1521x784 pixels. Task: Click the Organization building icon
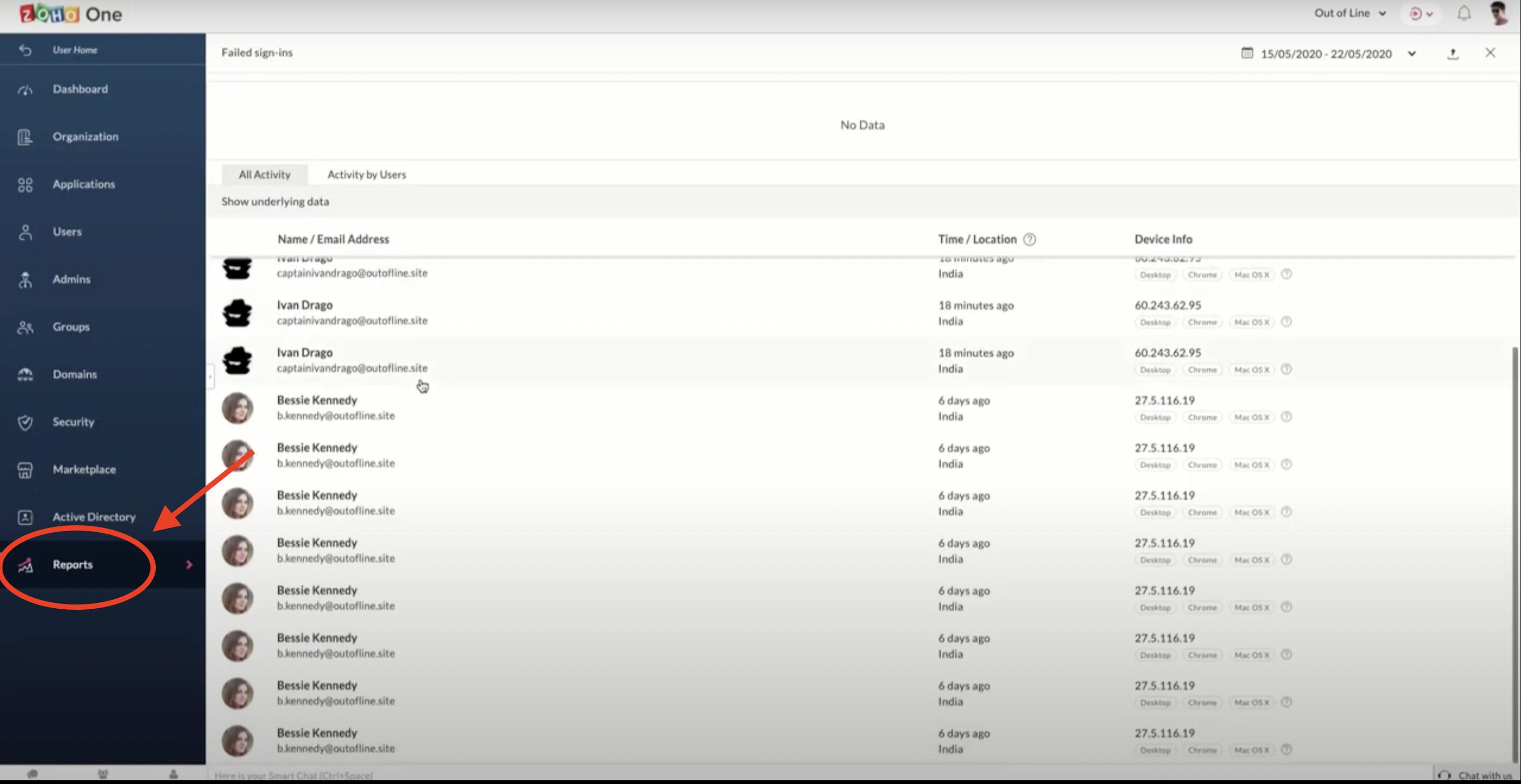(25, 137)
